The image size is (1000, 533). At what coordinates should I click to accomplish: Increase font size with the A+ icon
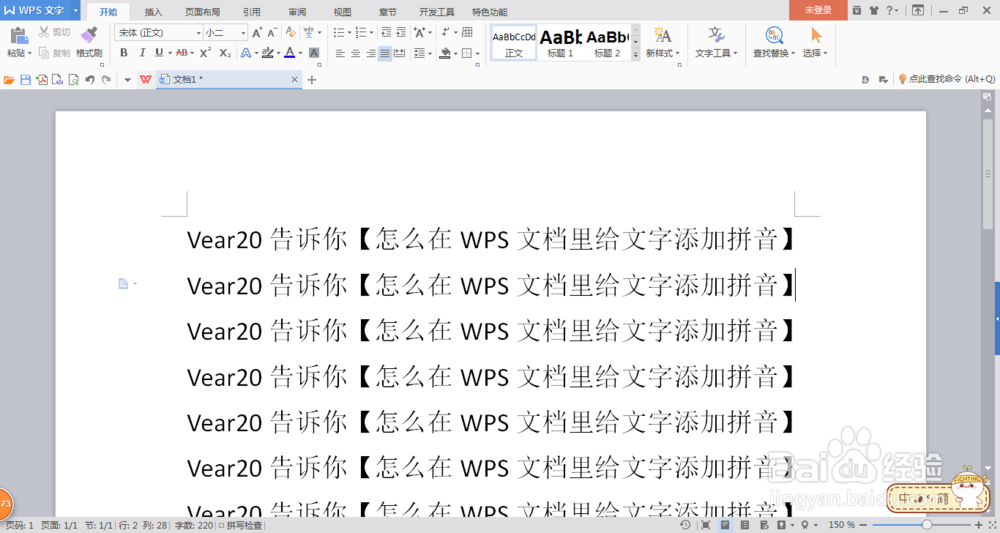point(257,33)
